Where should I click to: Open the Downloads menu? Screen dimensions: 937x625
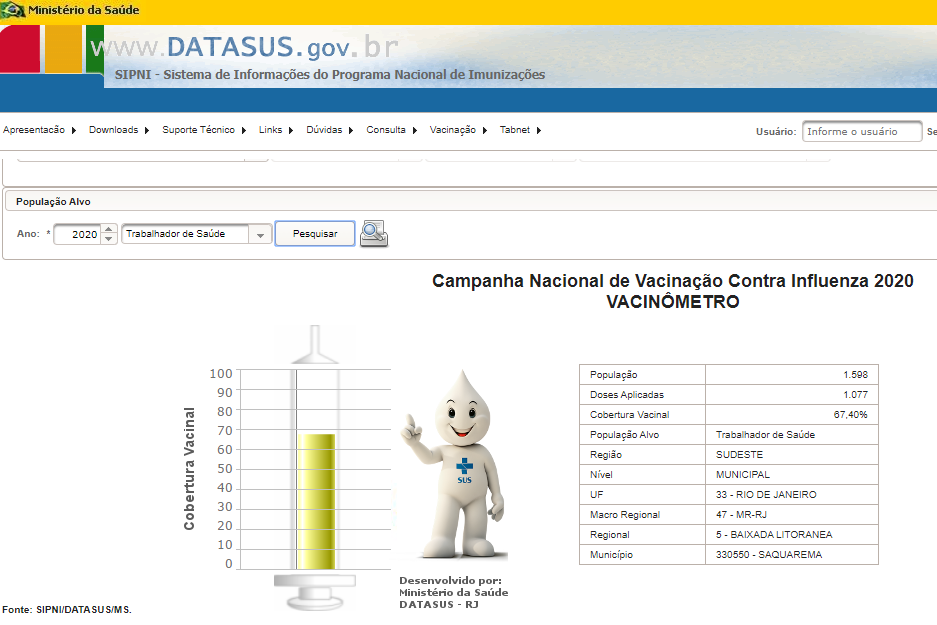point(119,130)
